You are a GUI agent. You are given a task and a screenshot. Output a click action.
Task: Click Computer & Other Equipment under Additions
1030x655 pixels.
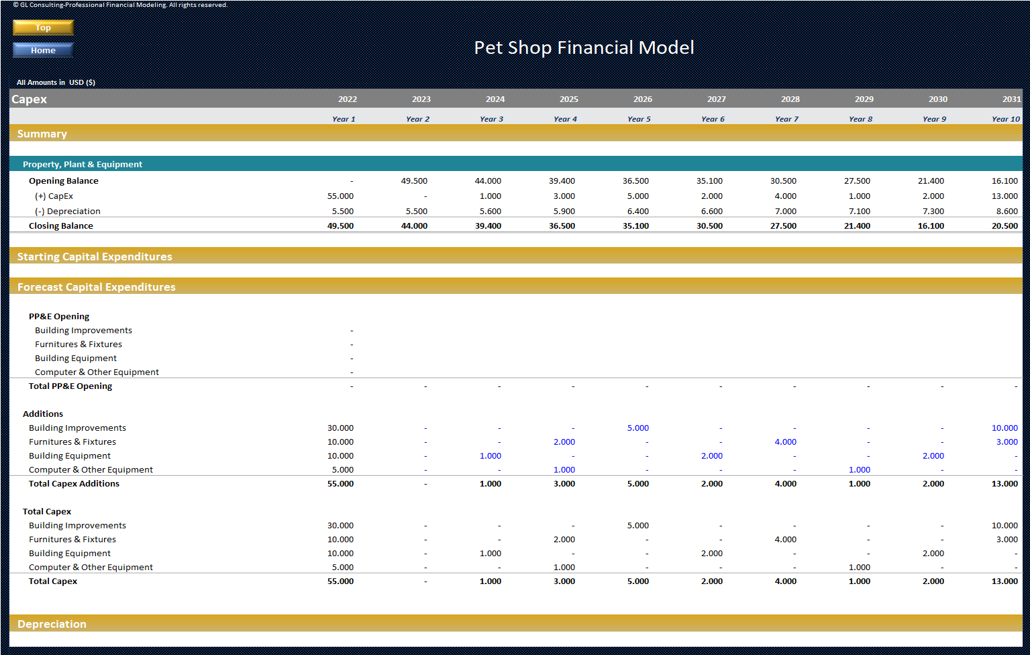pyautogui.click(x=91, y=469)
